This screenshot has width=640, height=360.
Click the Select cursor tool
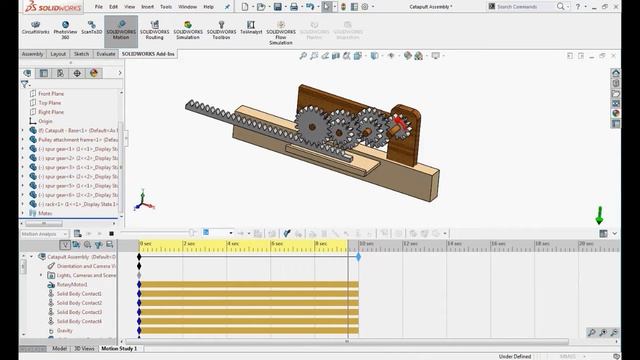[327, 7]
